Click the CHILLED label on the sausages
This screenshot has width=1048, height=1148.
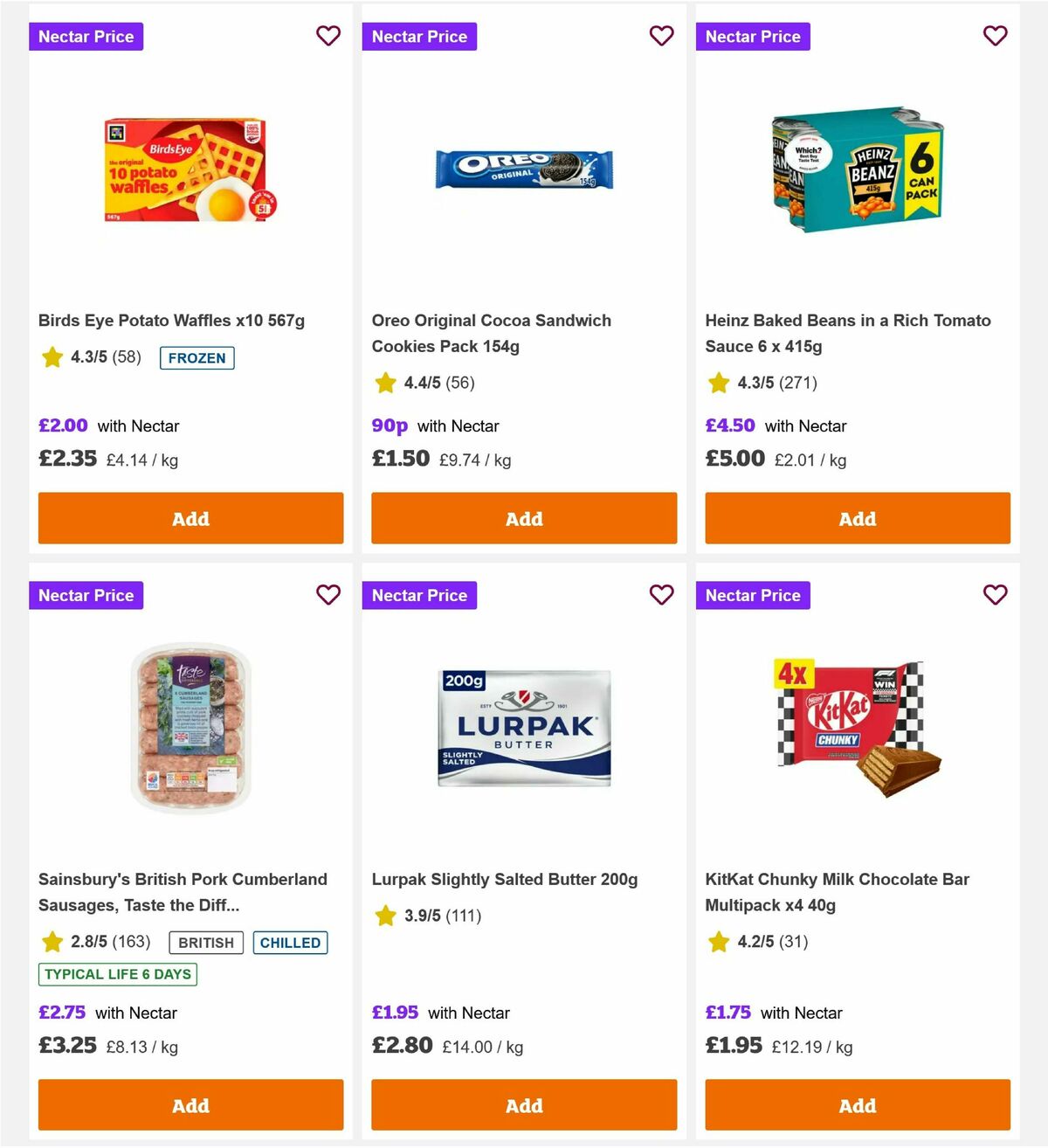click(290, 943)
